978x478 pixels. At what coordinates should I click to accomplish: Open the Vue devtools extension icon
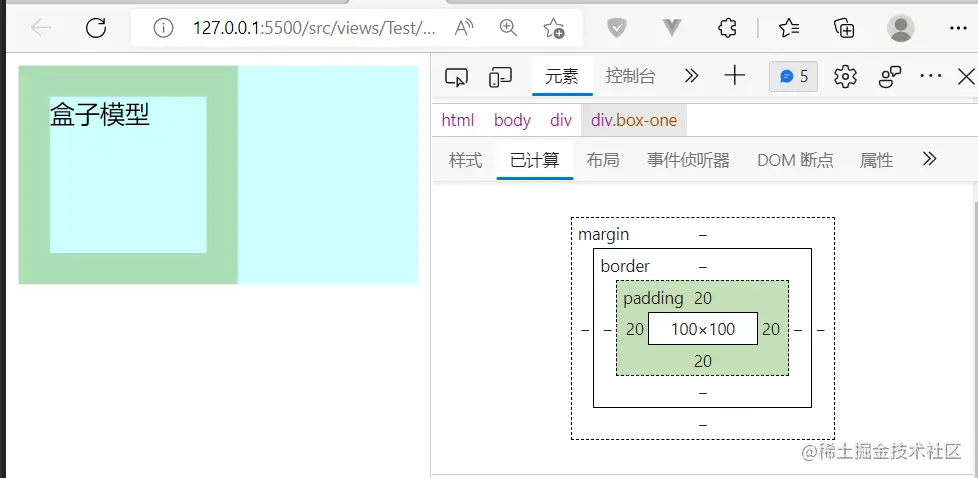[672, 28]
